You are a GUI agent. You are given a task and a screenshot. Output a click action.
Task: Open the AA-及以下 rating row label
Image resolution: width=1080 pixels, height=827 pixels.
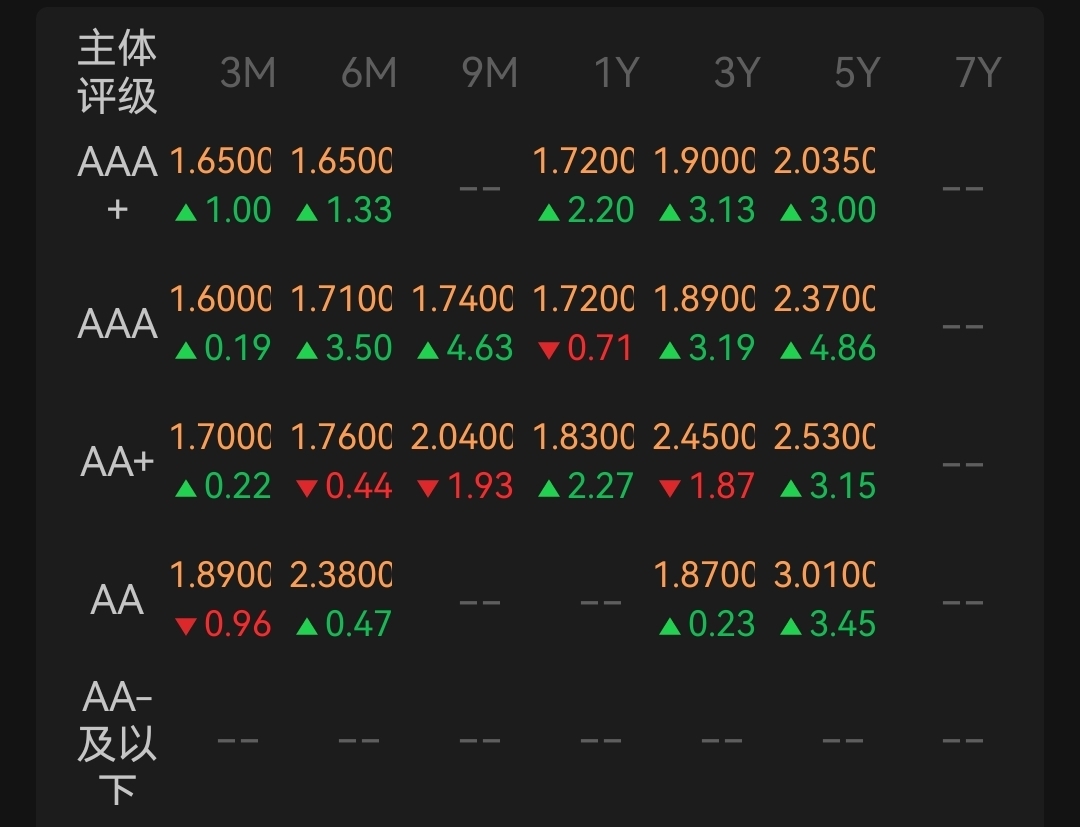coord(118,741)
